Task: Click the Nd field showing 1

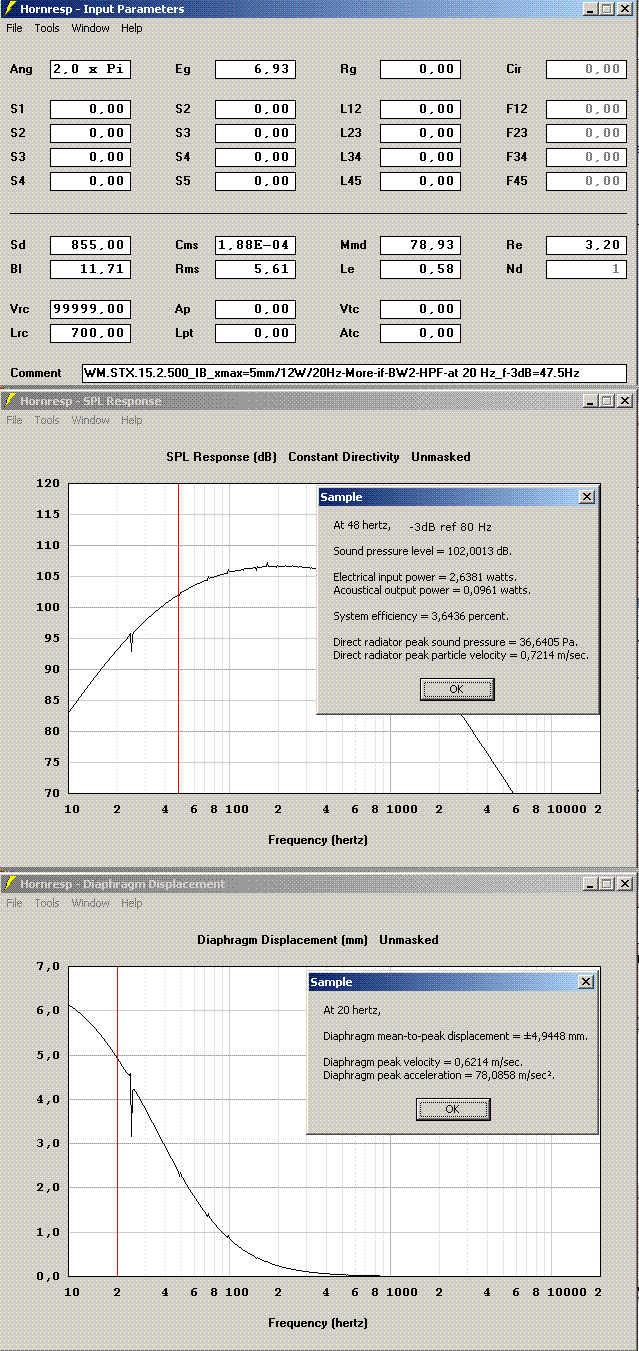Action: click(x=586, y=269)
